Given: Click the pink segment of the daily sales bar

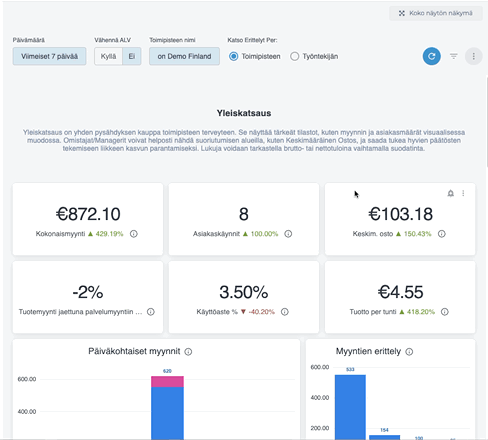Looking at the screenshot, I should click(167, 382).
